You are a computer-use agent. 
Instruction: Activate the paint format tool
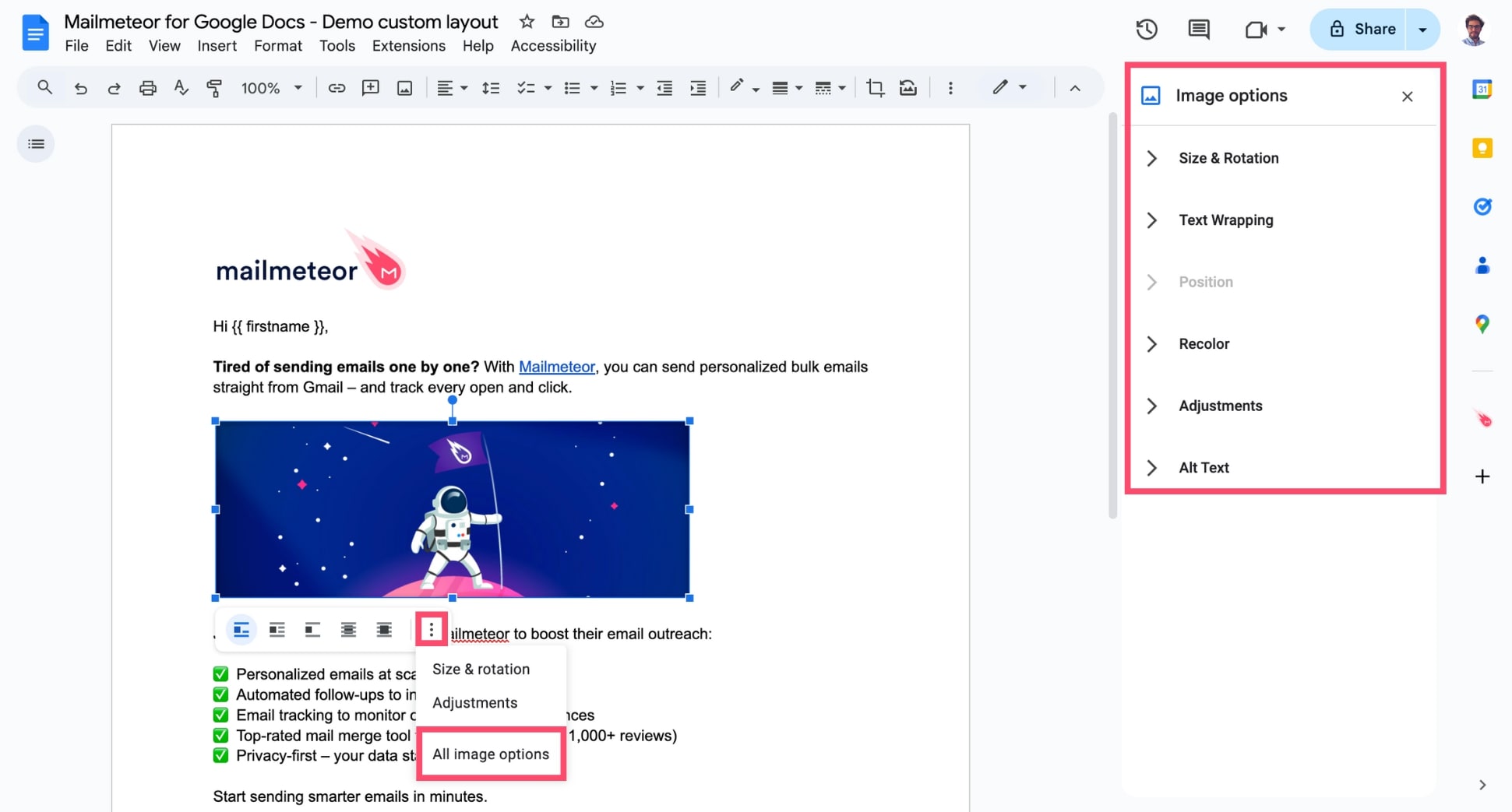(214, 88)
